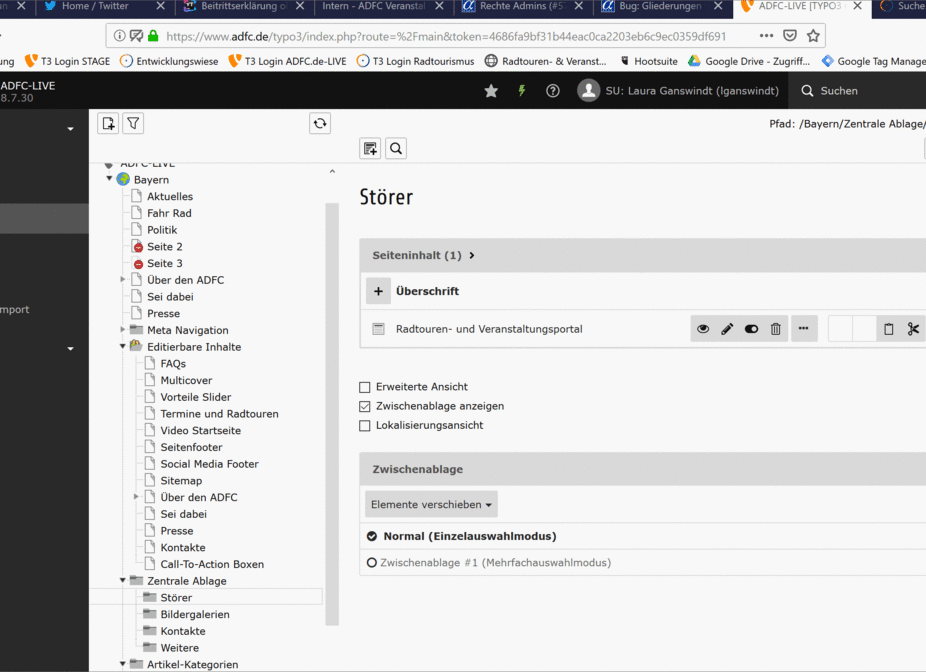Switch to the Home / Twitter browser tab
This screenshot has width=926, height=672.
(x=95, y=6)
